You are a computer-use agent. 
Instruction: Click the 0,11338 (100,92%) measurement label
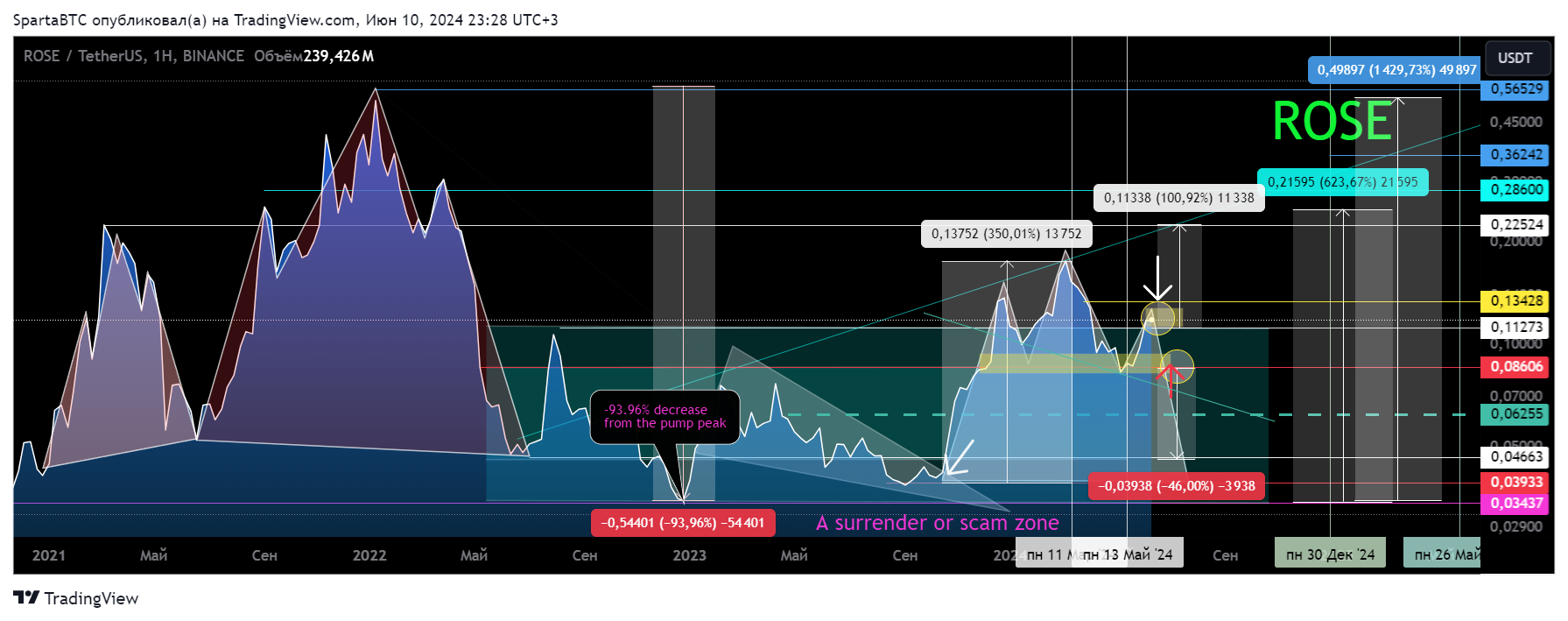[x=1178, y=198]
